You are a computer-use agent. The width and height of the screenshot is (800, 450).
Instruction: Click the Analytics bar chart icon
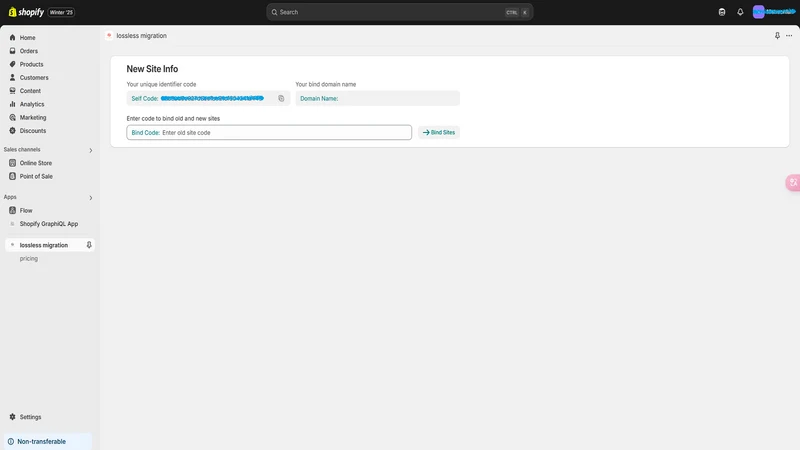point(12,104)
